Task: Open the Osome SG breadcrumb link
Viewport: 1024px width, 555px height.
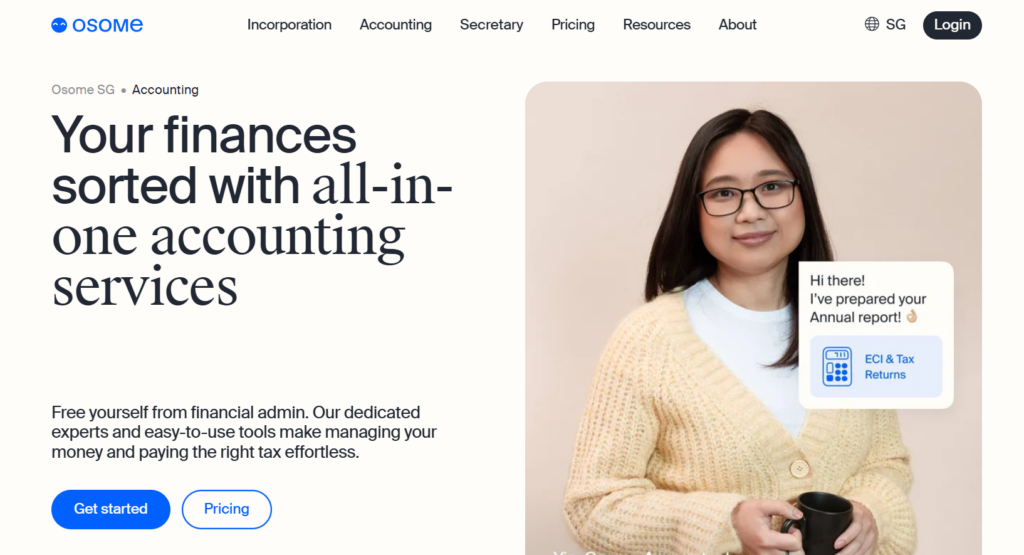Action: [83, 89]
